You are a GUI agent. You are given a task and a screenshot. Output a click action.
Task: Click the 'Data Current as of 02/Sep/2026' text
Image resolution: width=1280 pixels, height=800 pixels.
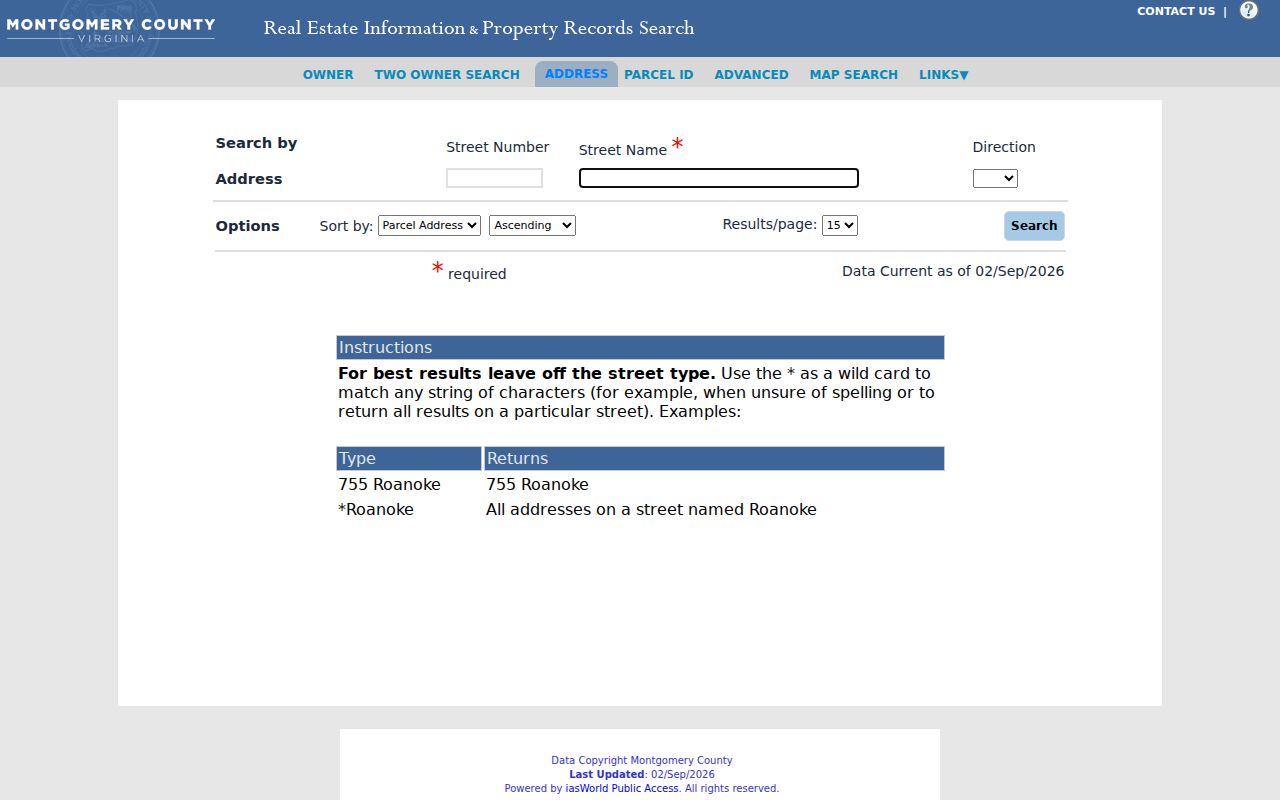tap(953, 271)
